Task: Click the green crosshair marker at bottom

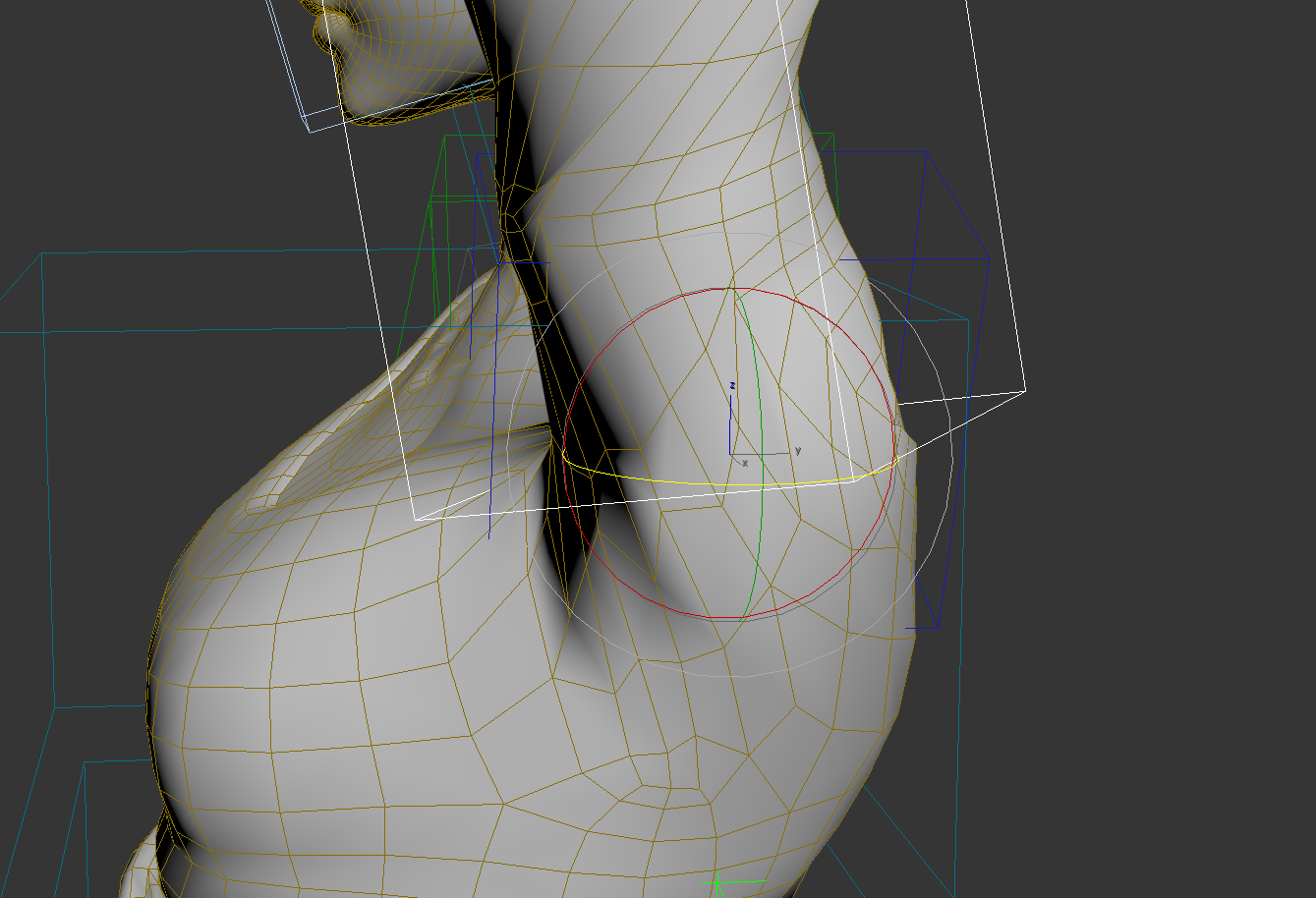Action: coord(718,881)
